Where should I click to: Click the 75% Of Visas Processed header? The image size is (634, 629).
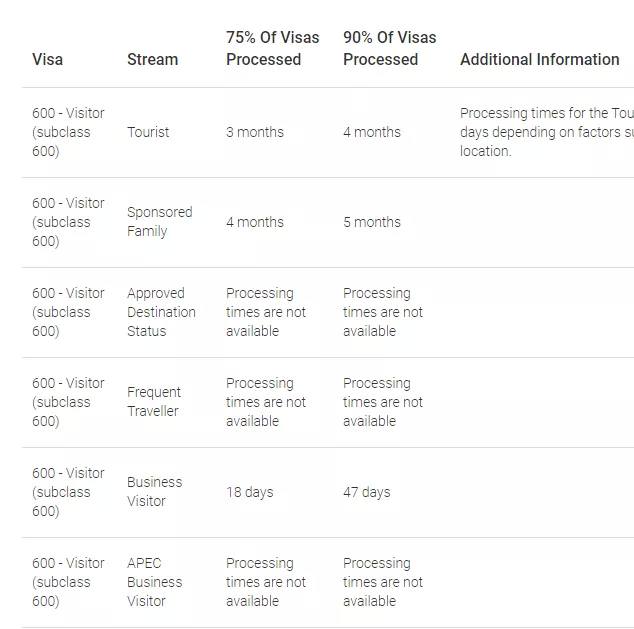click(272, 48)
